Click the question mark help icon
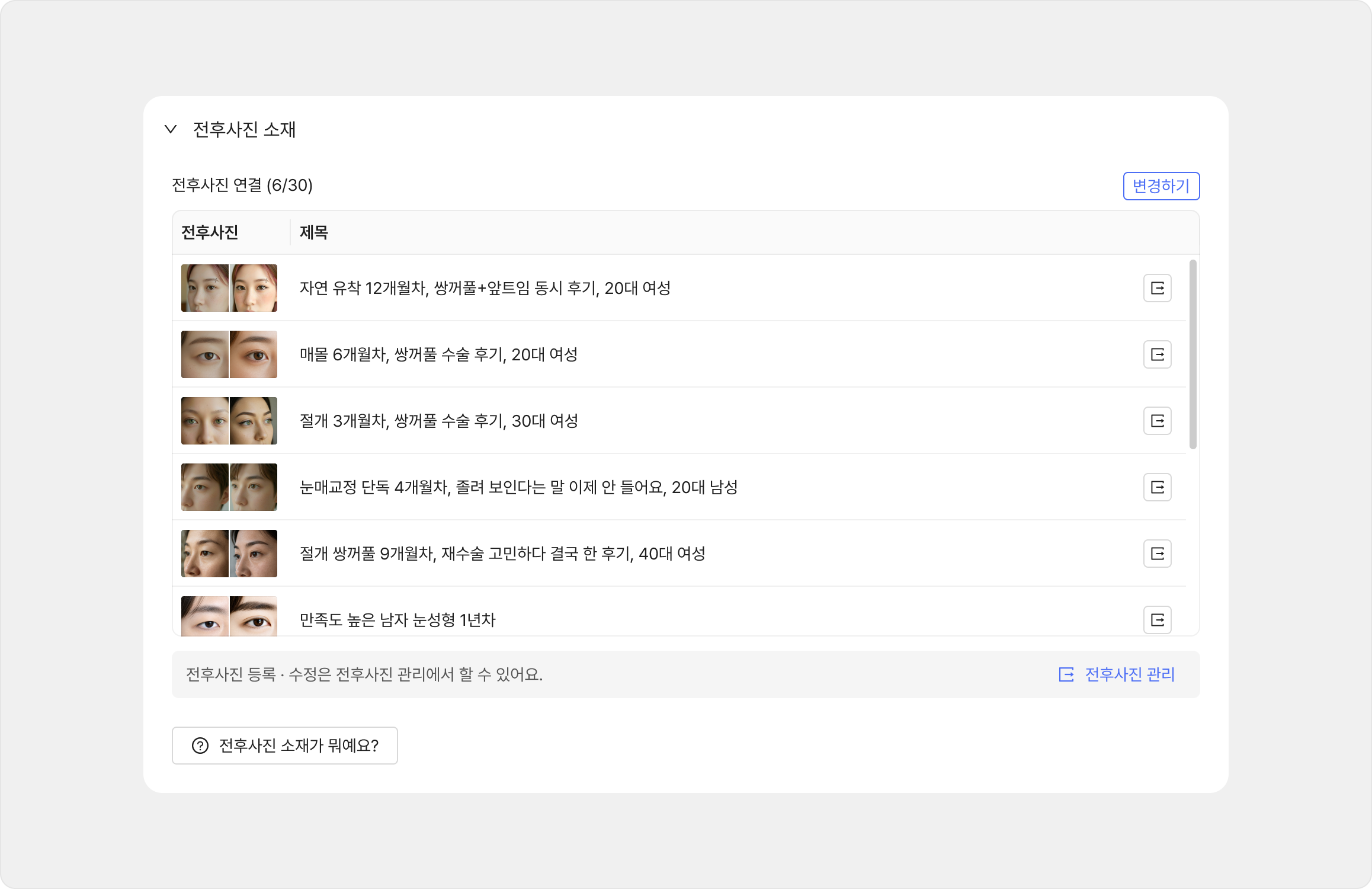The height and width of the screenshot is (889, 1372). tap(200, 746)
